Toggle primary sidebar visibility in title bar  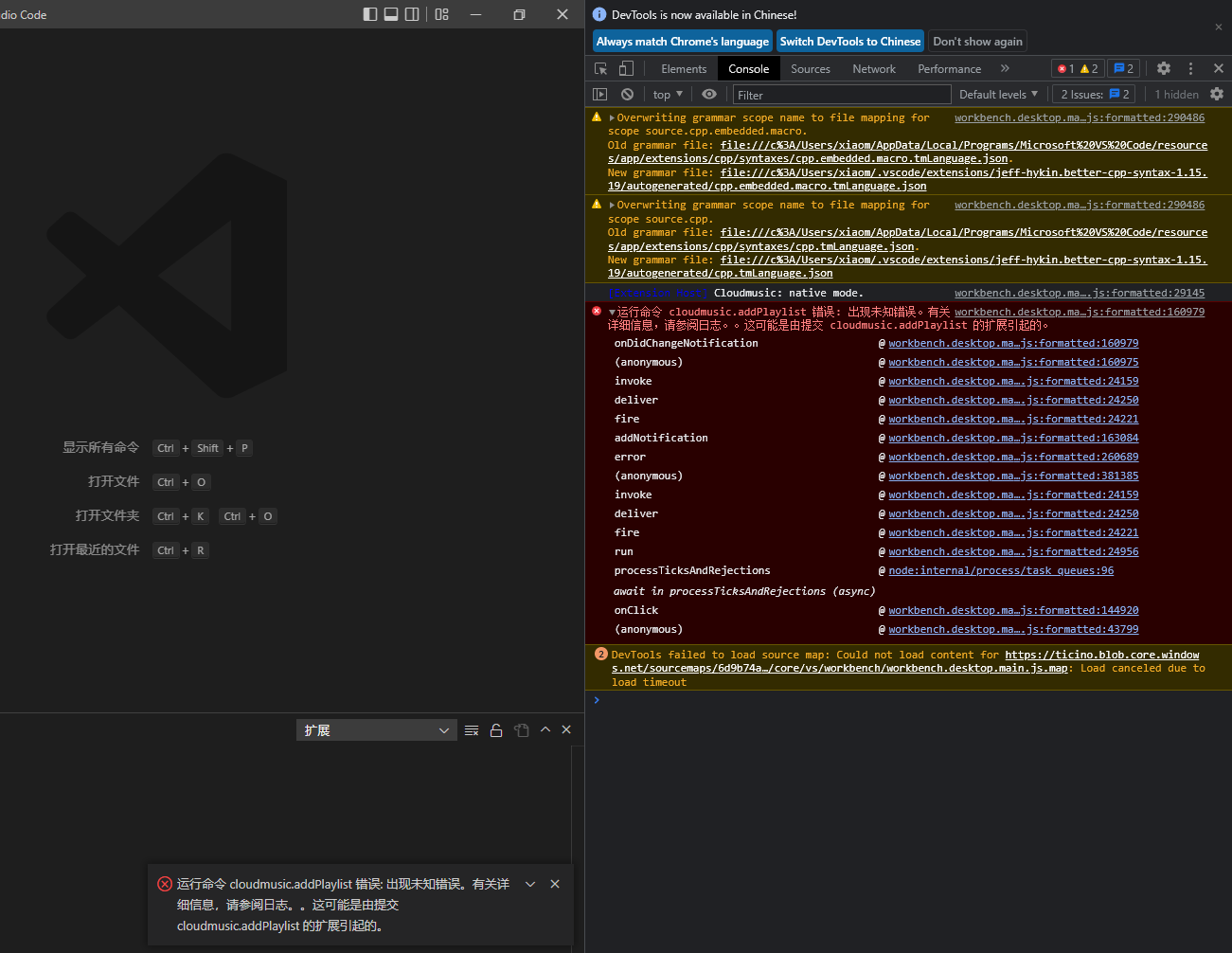coord(369,14)
